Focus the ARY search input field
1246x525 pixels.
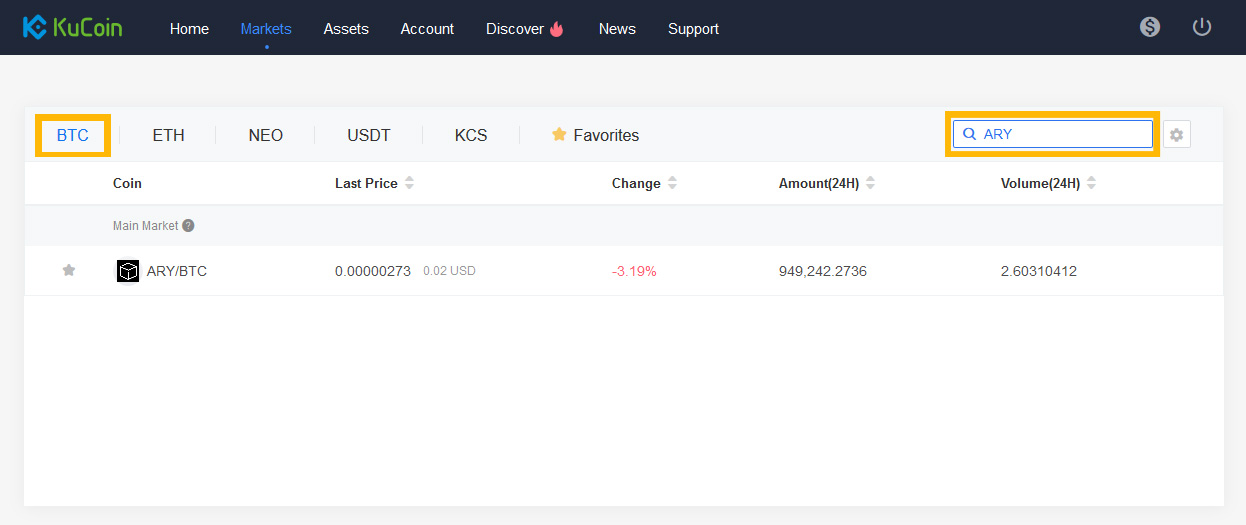click(1053, 134)
